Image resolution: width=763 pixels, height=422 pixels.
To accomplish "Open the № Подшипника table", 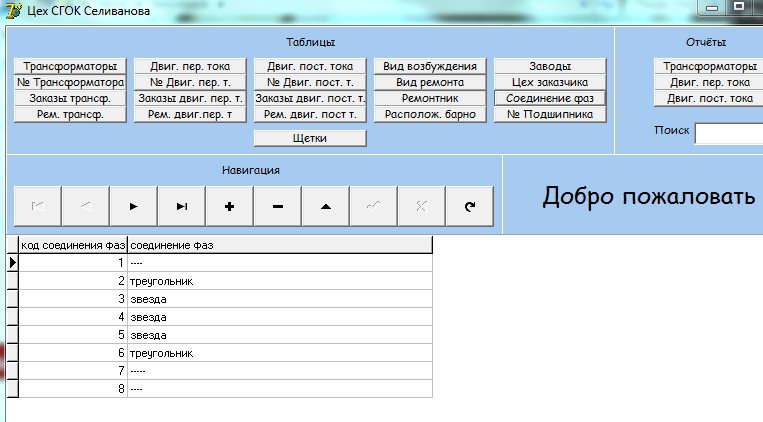I will [550, 114].
